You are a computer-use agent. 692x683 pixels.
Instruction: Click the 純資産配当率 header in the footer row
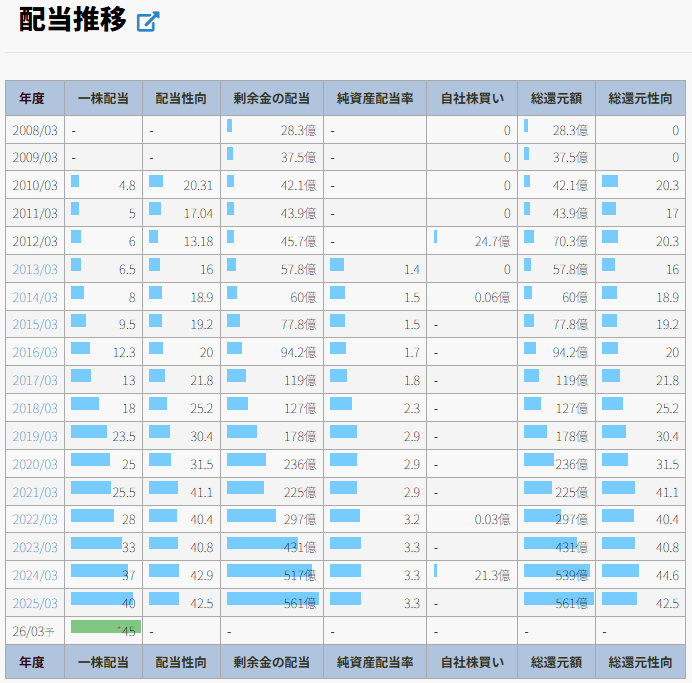[x=375, y=662]
